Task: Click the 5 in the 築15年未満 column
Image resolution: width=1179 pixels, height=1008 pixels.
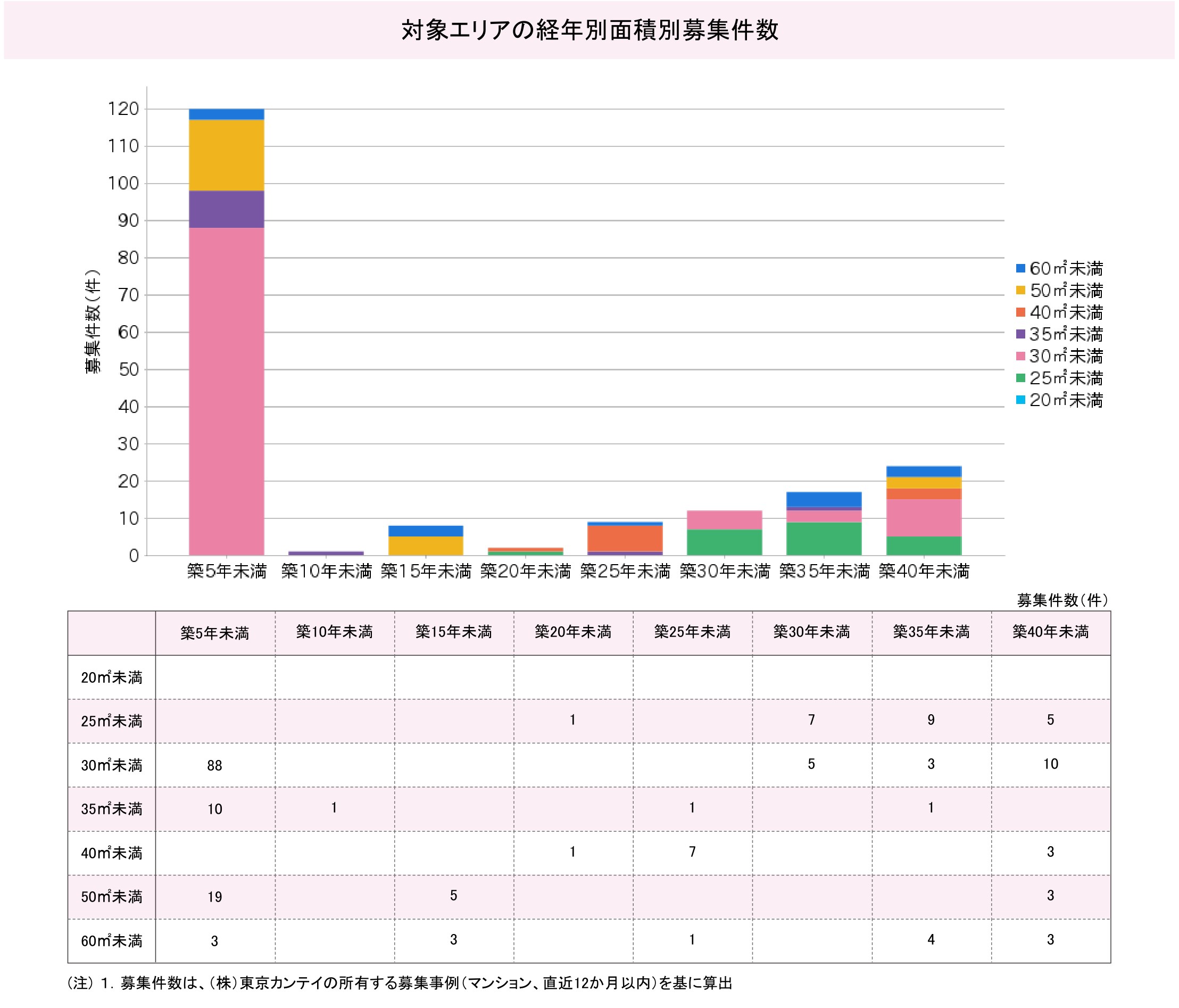Action: [453, 896]
